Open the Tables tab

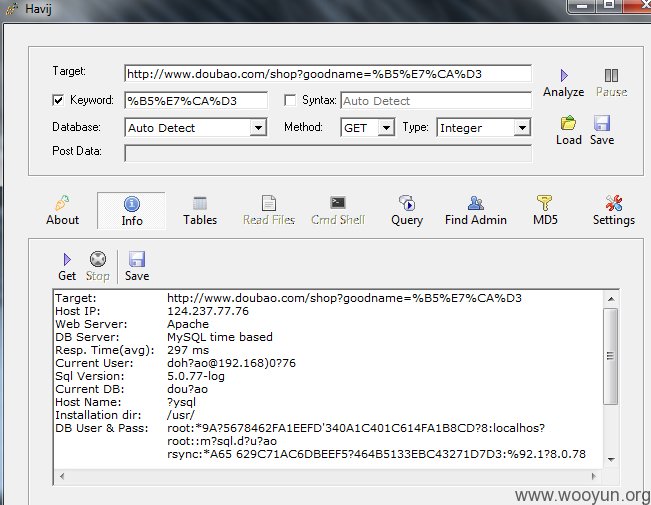pyautogui.click(x=200, y=211)
